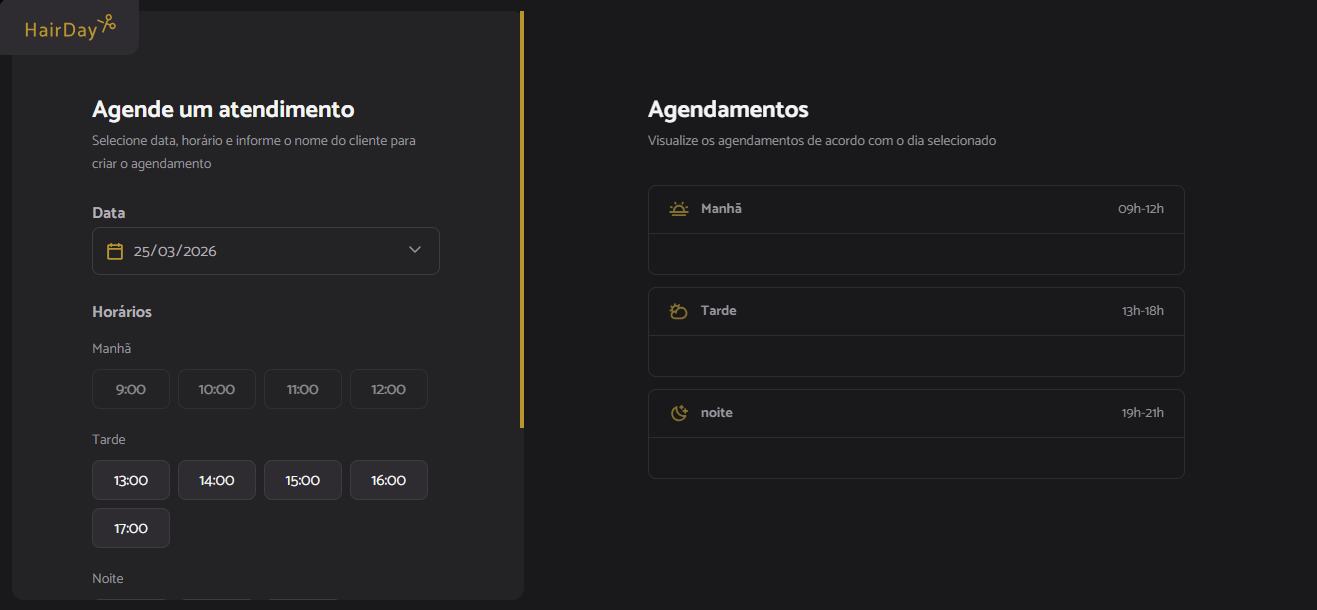Expand the date picker chevron
1317x610 pixels.
click(x=415, y=250)
